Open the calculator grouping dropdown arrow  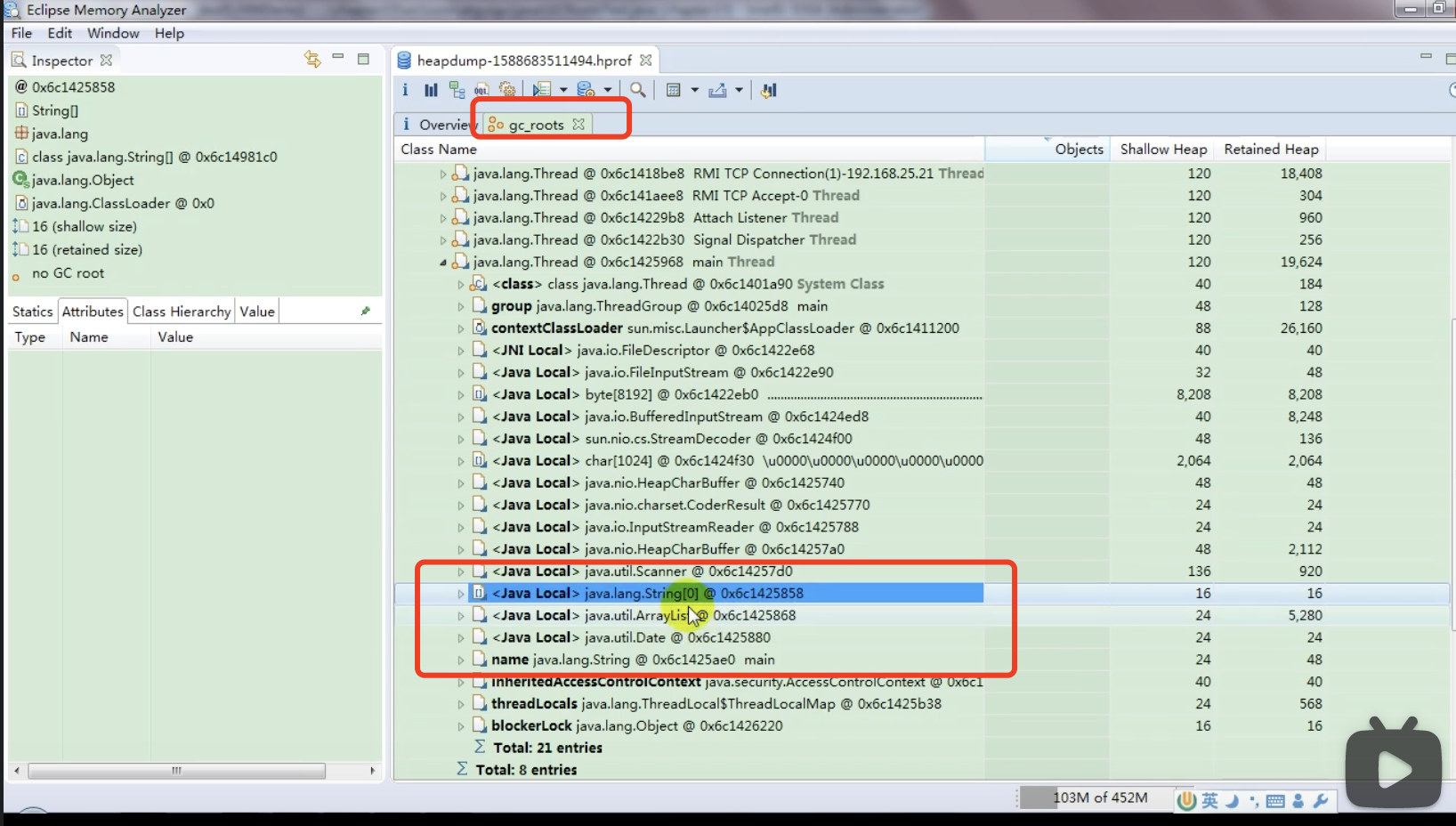pos(695,90)
